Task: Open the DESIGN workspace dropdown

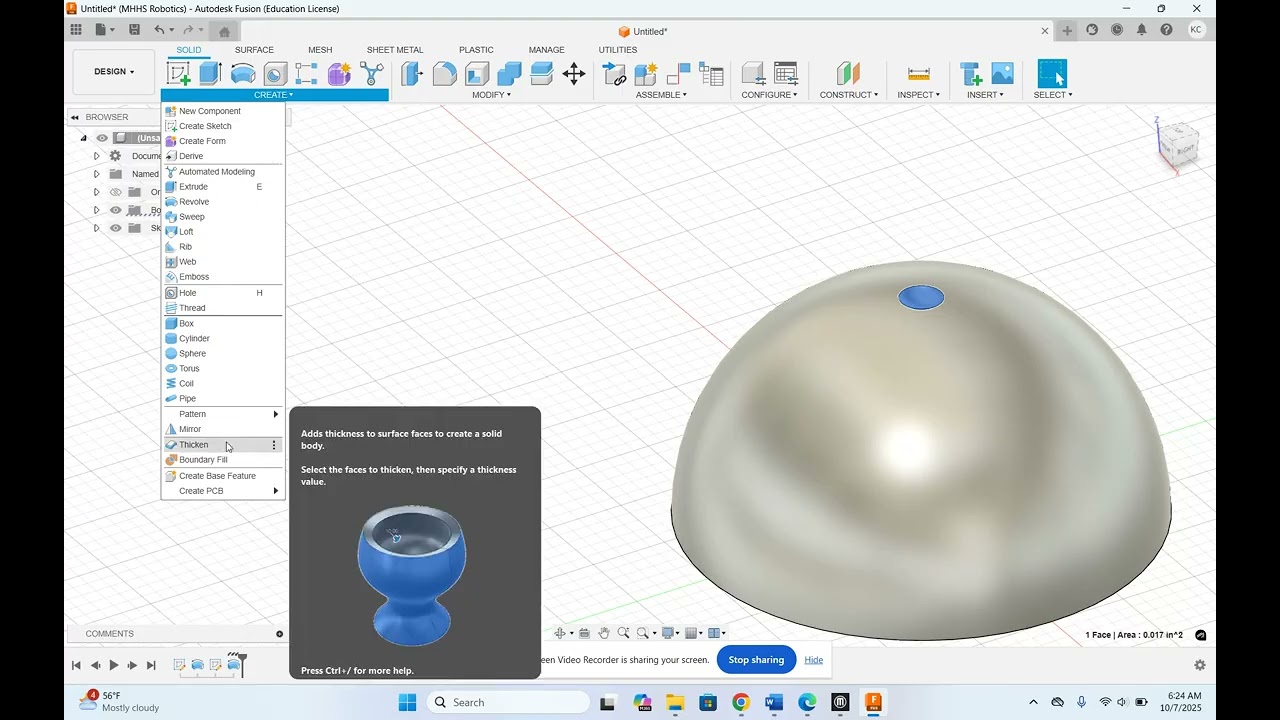Action: pos(114,72)
